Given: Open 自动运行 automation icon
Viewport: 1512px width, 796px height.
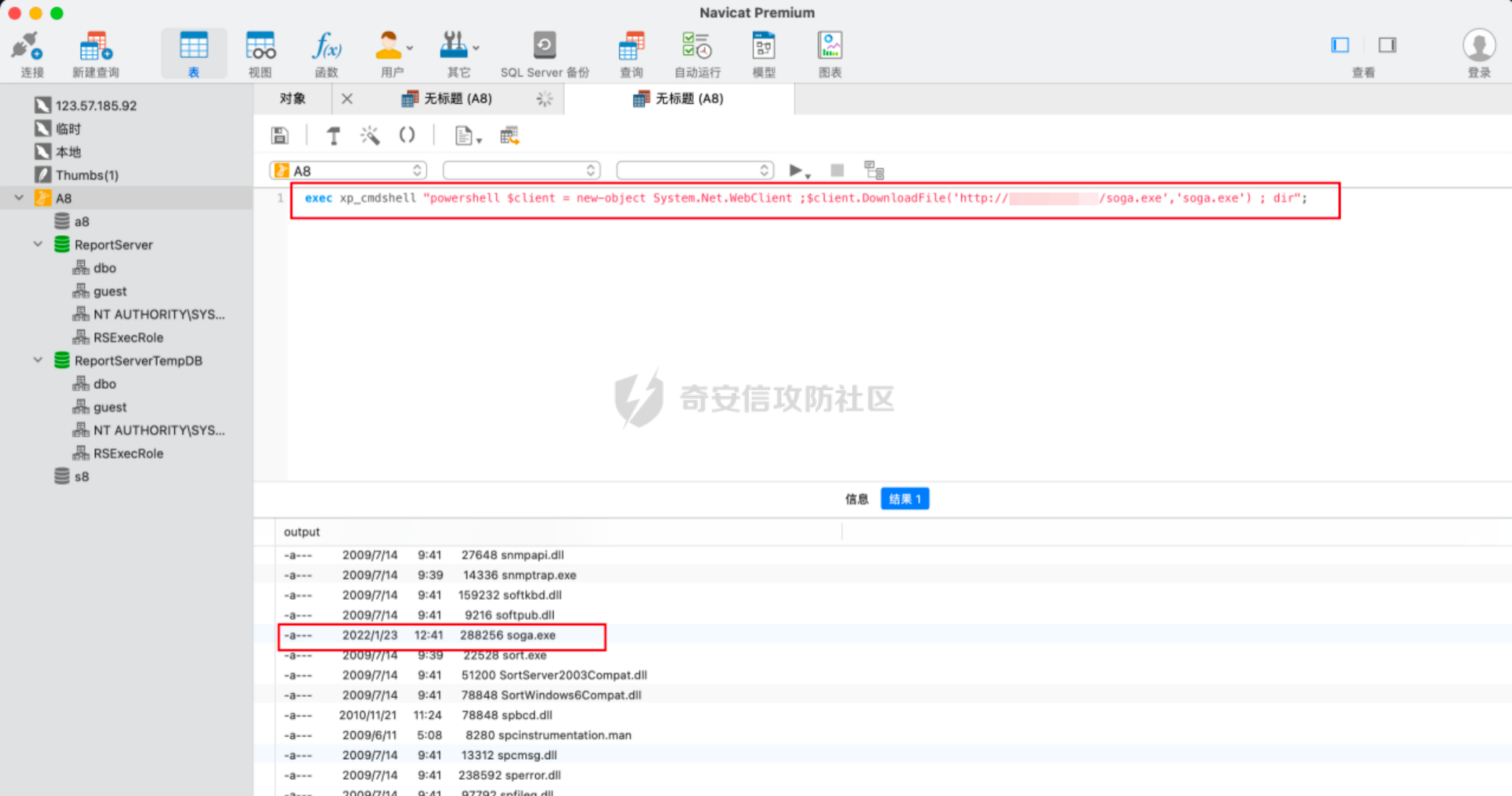Looking at the screenshot, I should [x=697, y=54].
